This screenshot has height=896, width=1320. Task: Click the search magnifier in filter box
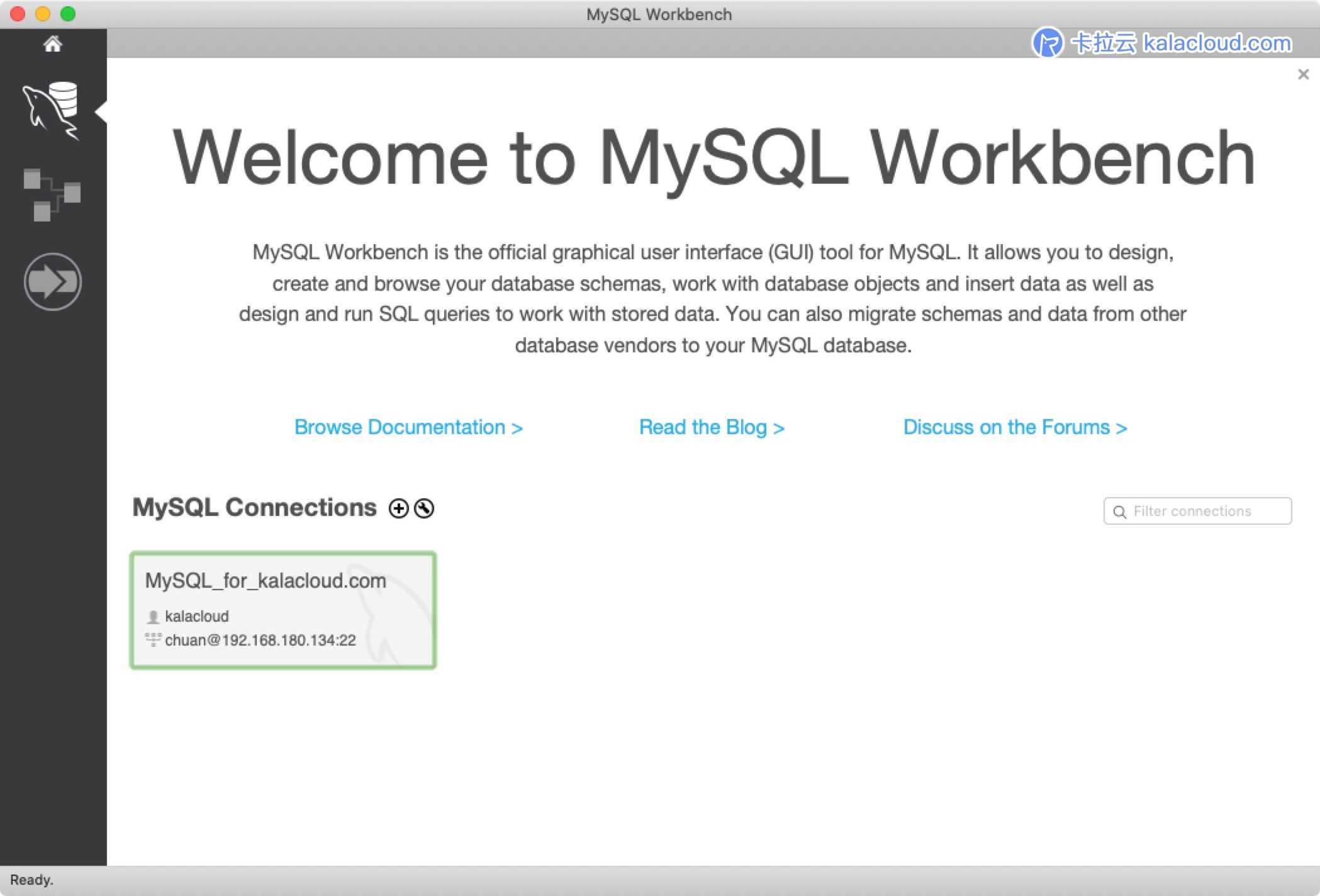pyautogui.click(x=1119, y=512)
